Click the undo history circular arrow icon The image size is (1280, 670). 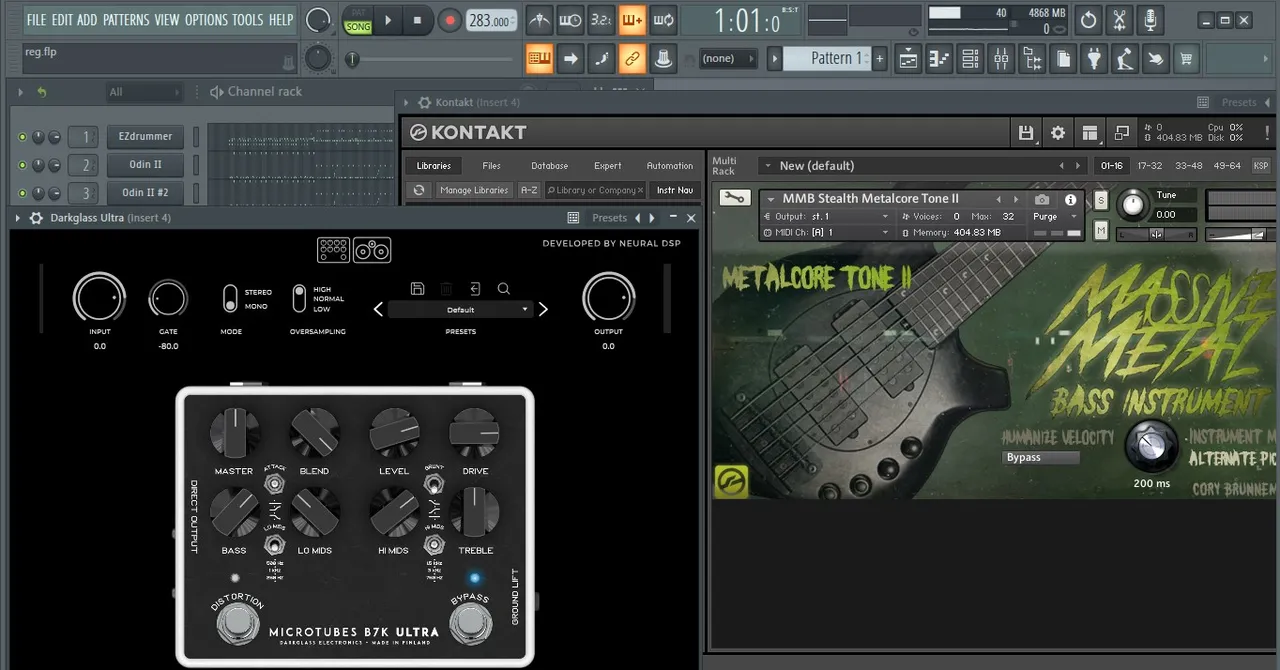(x=1088, y=20)
